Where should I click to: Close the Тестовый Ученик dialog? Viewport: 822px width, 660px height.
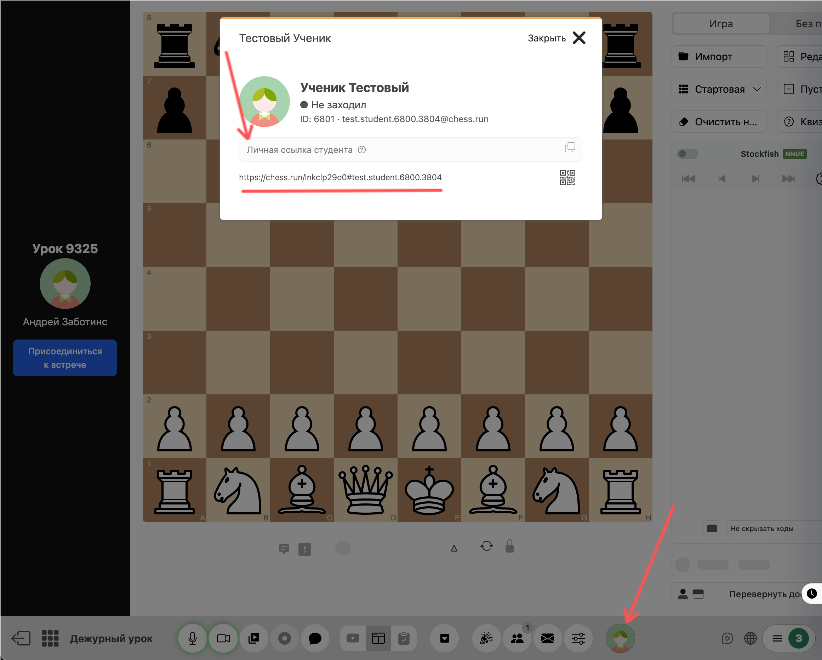point(556,38)
